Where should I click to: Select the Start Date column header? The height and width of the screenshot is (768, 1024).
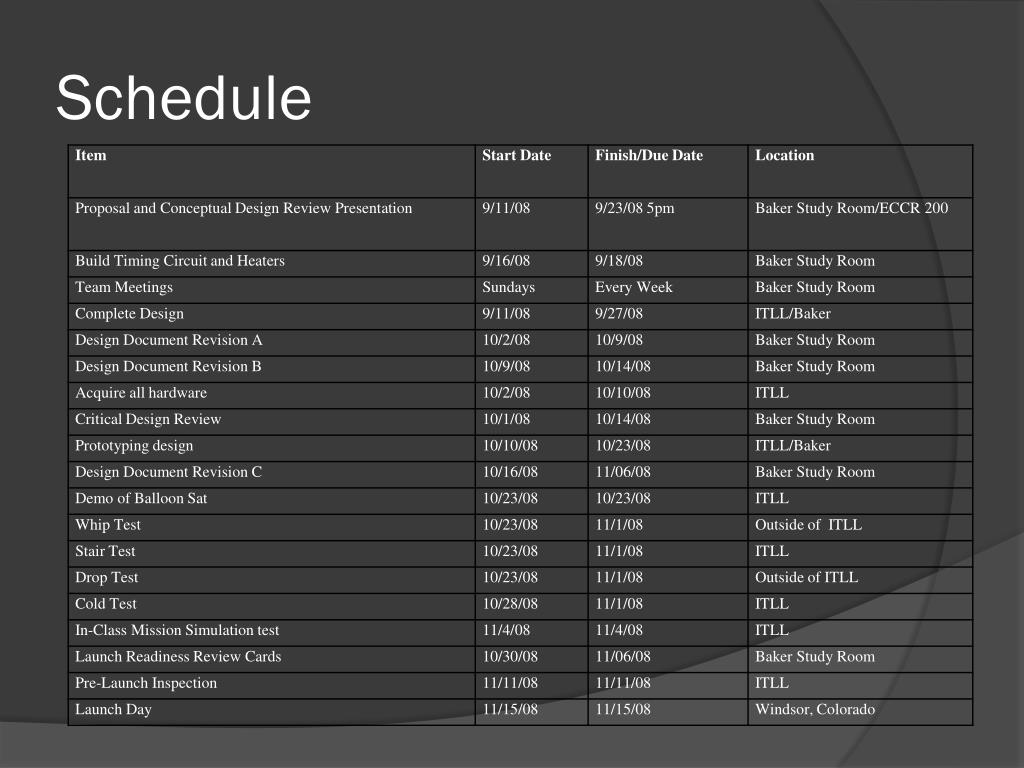(517, 155)
